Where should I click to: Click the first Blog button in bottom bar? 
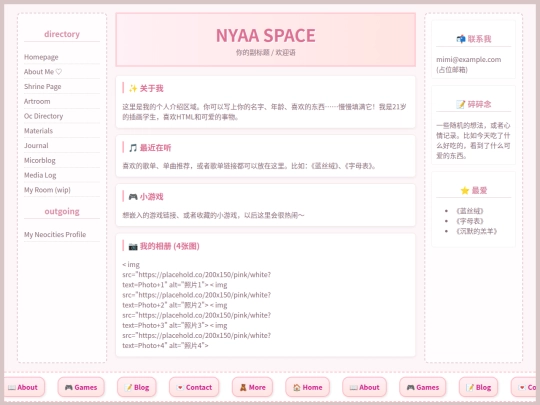[x=137, y=387]
